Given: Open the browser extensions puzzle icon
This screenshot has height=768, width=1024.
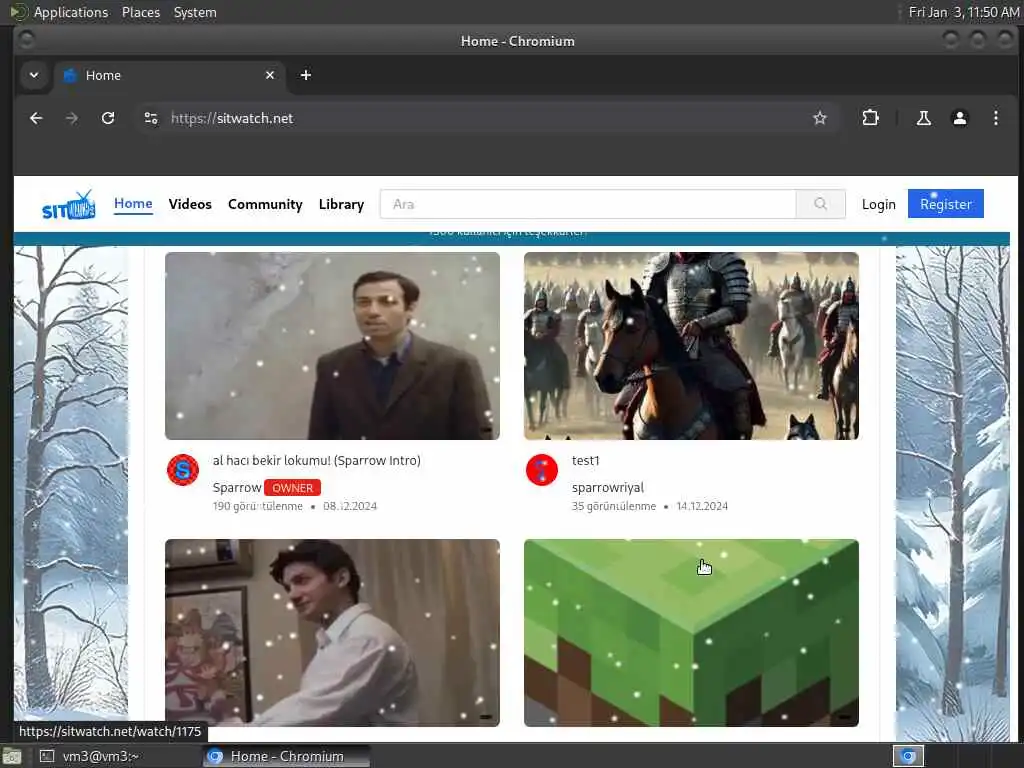Looking at the screenshot, I should [871, 118].
